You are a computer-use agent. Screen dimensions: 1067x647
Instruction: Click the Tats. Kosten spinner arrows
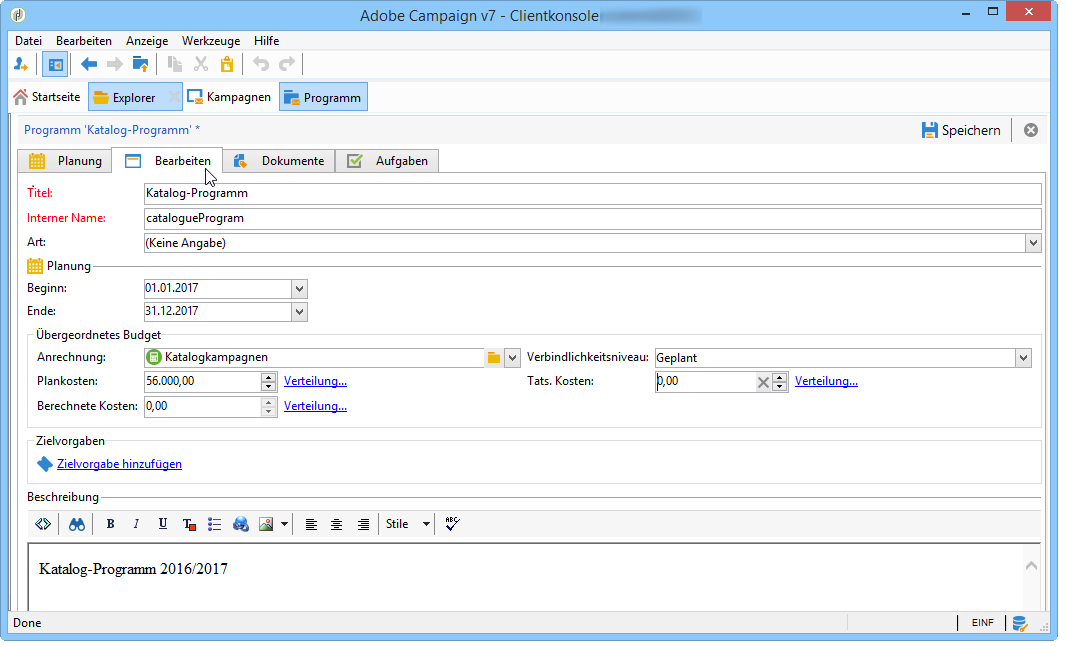(x=780, y=383)
